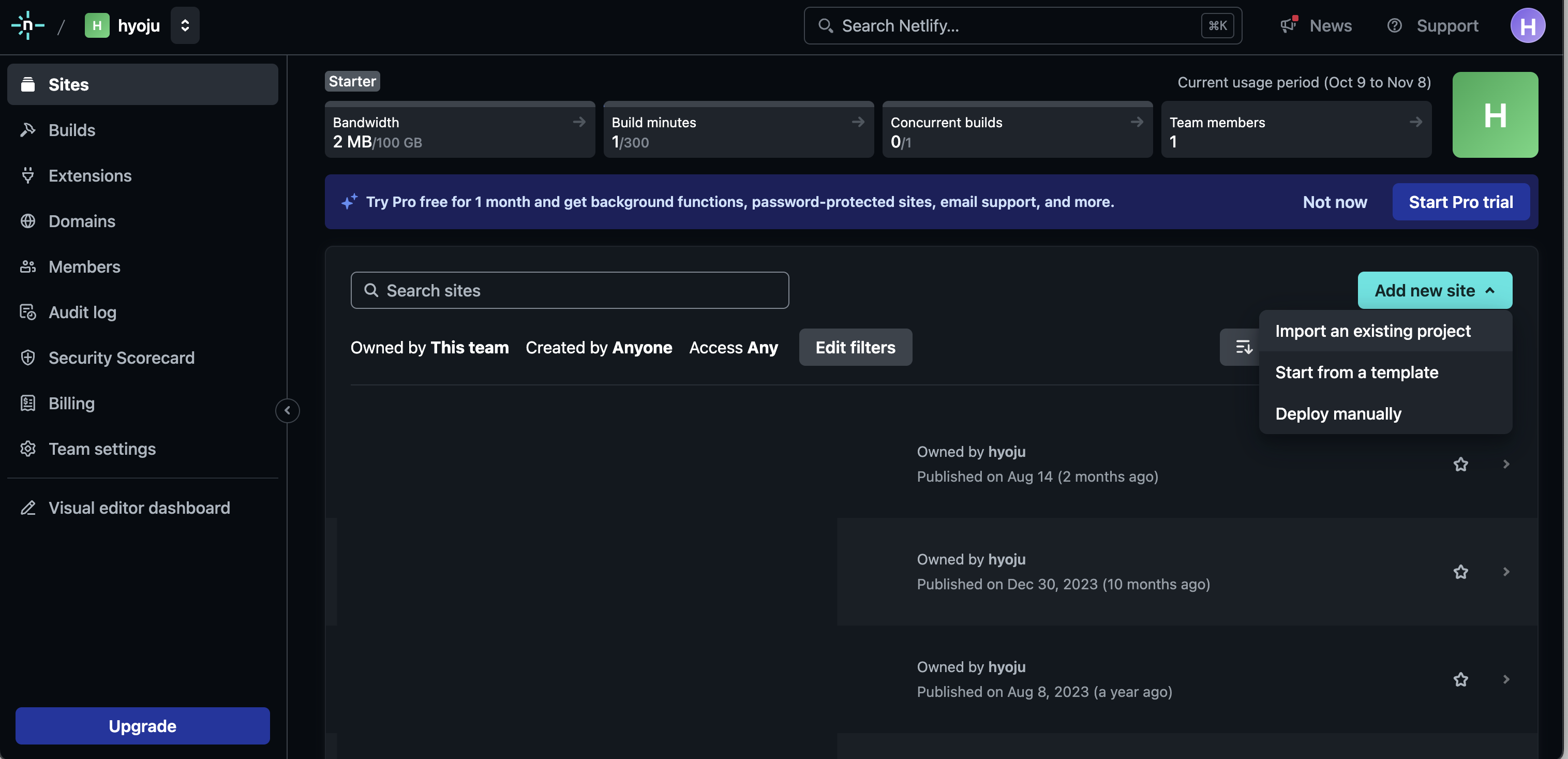This screenshot has height=759, width=1568.
Task: Star the site published Aug 8, 2023
Action: click(x=1460, y=679)
